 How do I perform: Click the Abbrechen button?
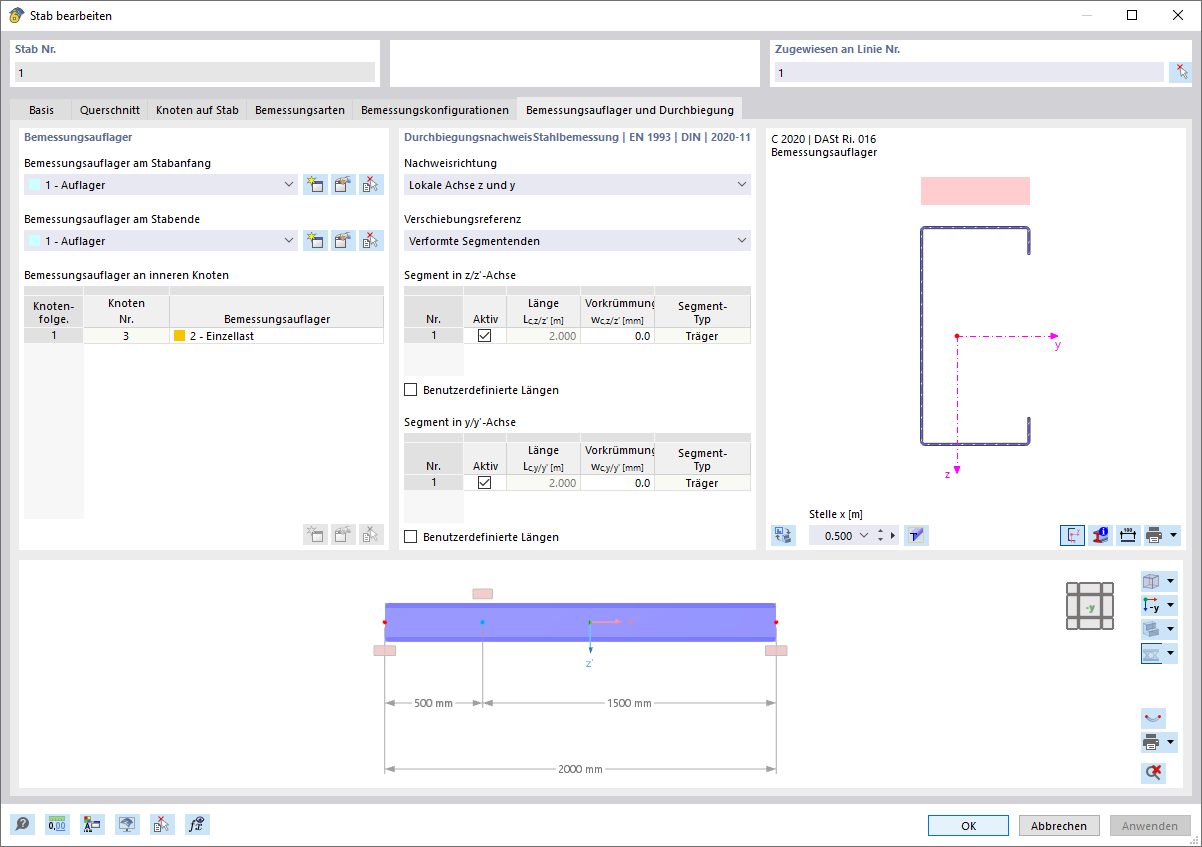tap(1059, 826)
